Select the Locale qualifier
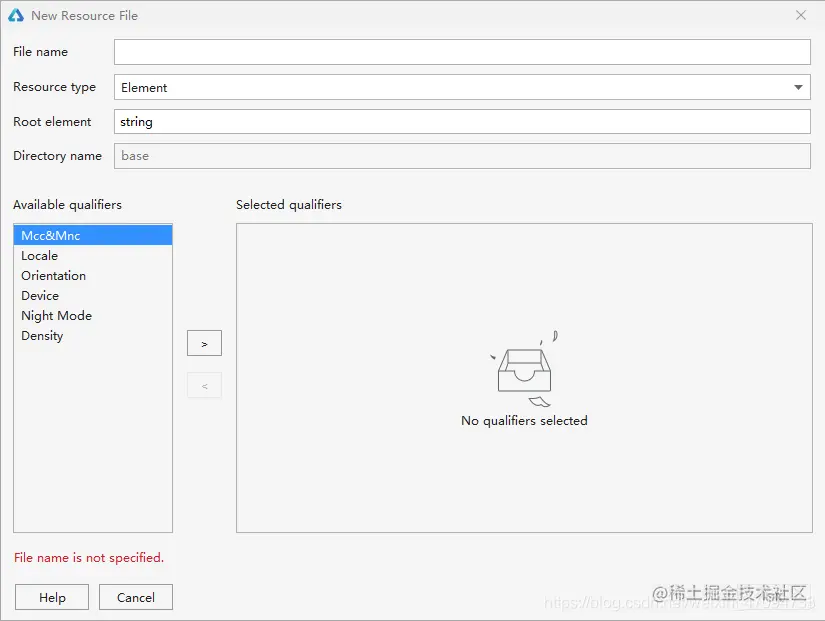This screenshot has width=825, height=621. click(93, 256)
